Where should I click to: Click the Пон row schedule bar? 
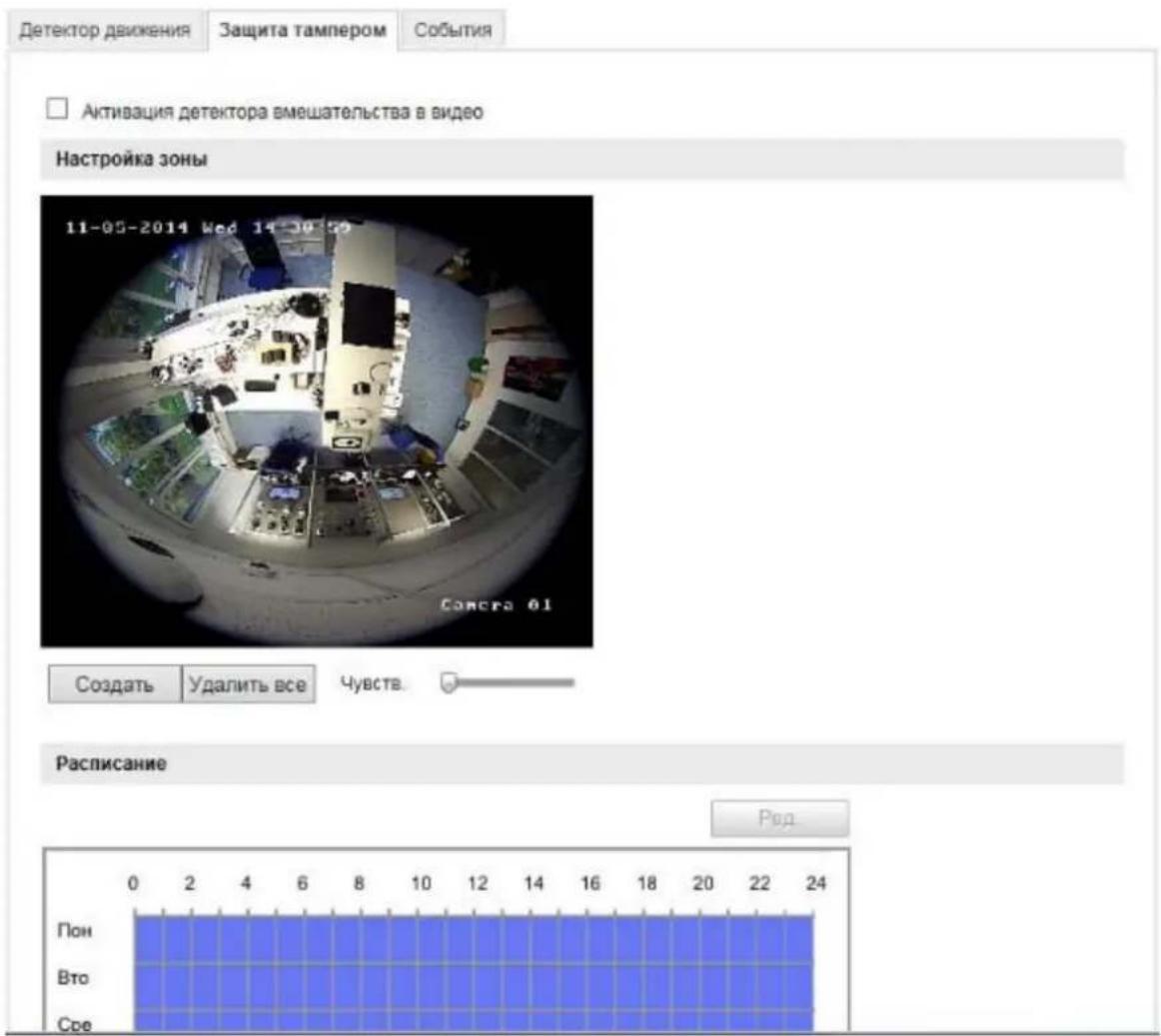click(x=474, y=939)
